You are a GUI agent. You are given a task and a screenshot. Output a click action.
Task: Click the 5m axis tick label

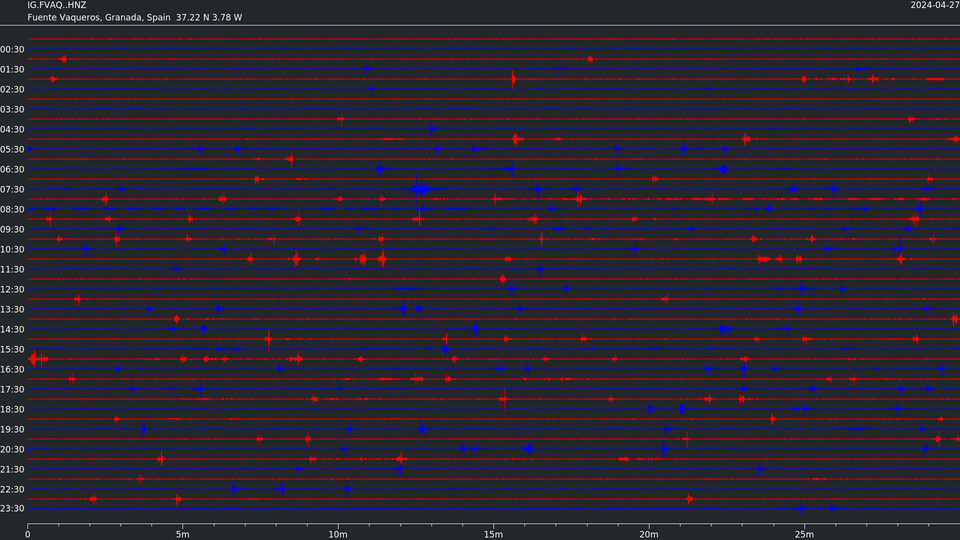click(182, 534)
